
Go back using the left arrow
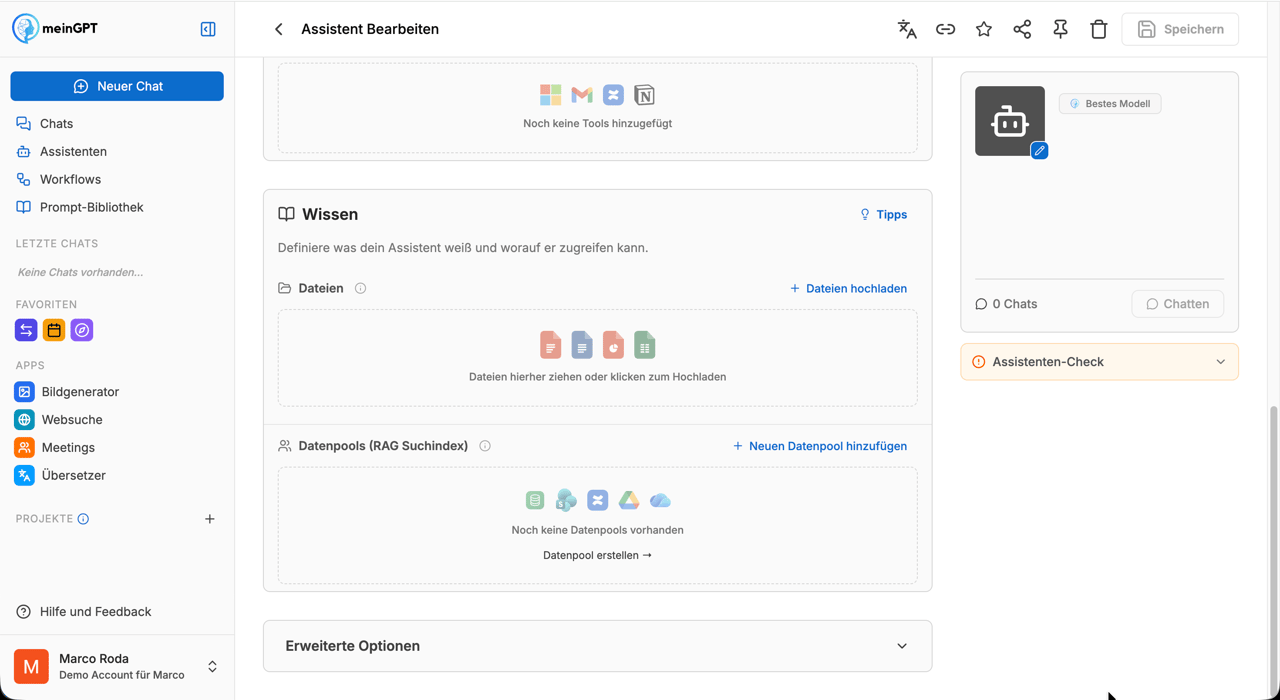[279, 29]
